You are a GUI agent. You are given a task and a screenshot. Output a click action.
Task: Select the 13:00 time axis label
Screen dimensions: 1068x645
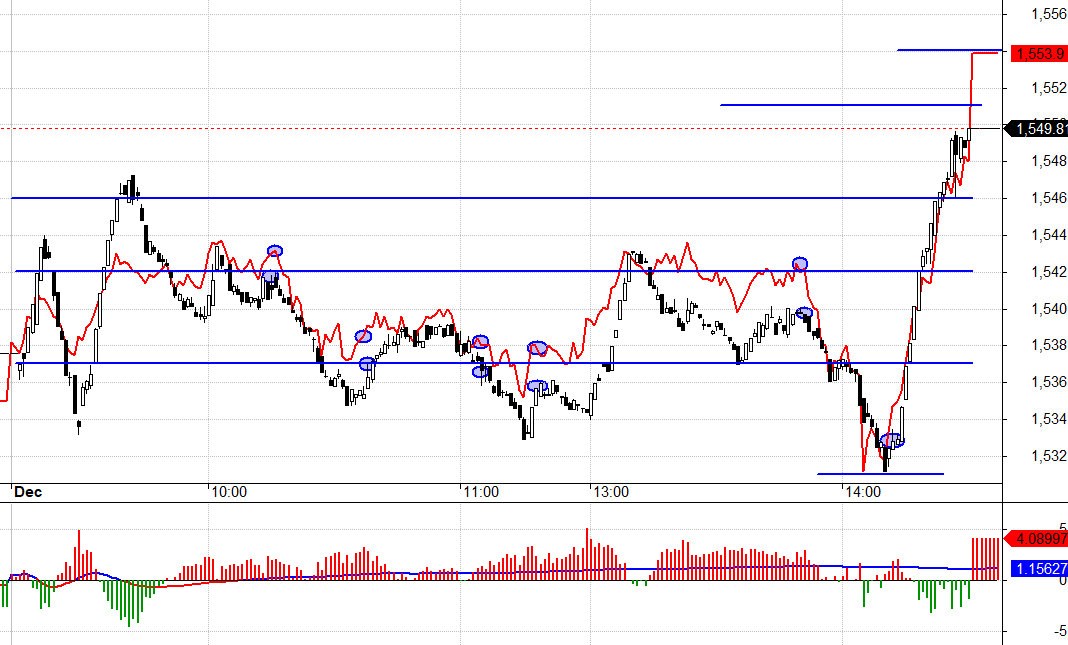(x=610, y=492)
